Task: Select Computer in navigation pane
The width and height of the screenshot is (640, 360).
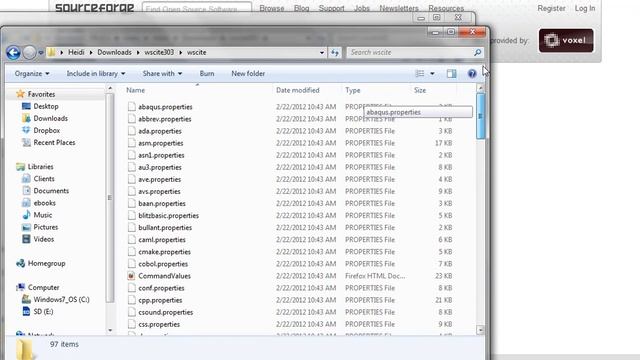Action: pos(43,287)
